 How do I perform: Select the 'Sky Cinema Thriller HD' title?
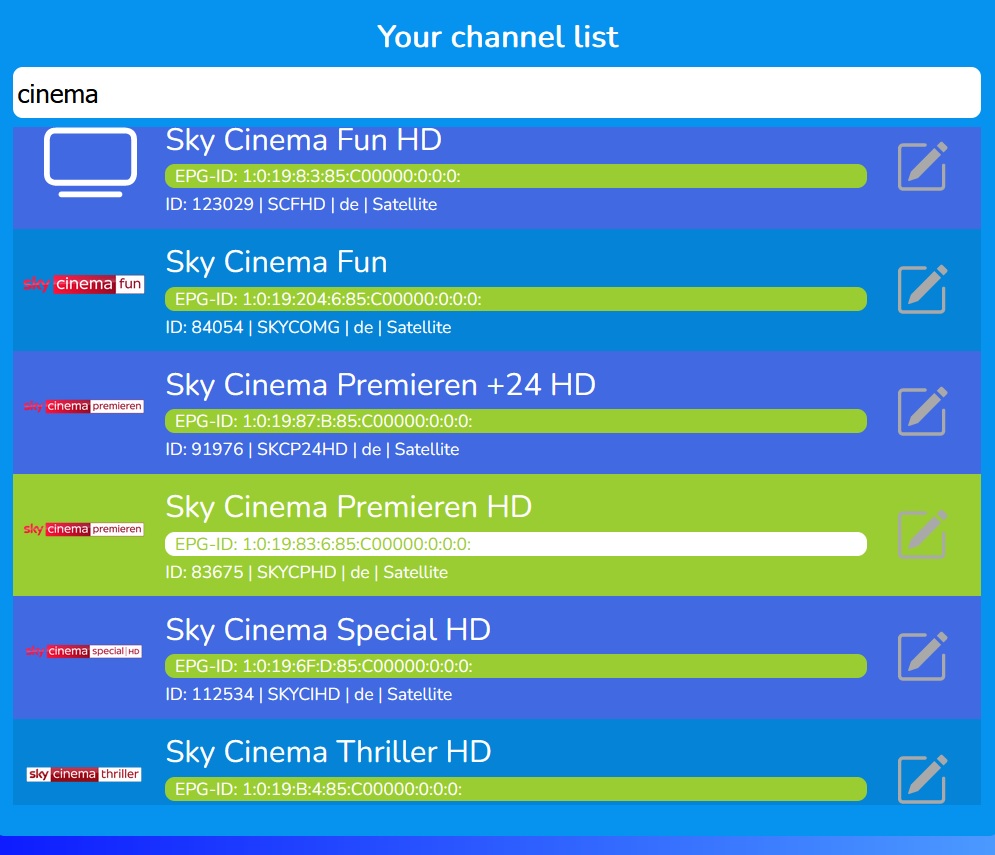[x=328, y=752]
